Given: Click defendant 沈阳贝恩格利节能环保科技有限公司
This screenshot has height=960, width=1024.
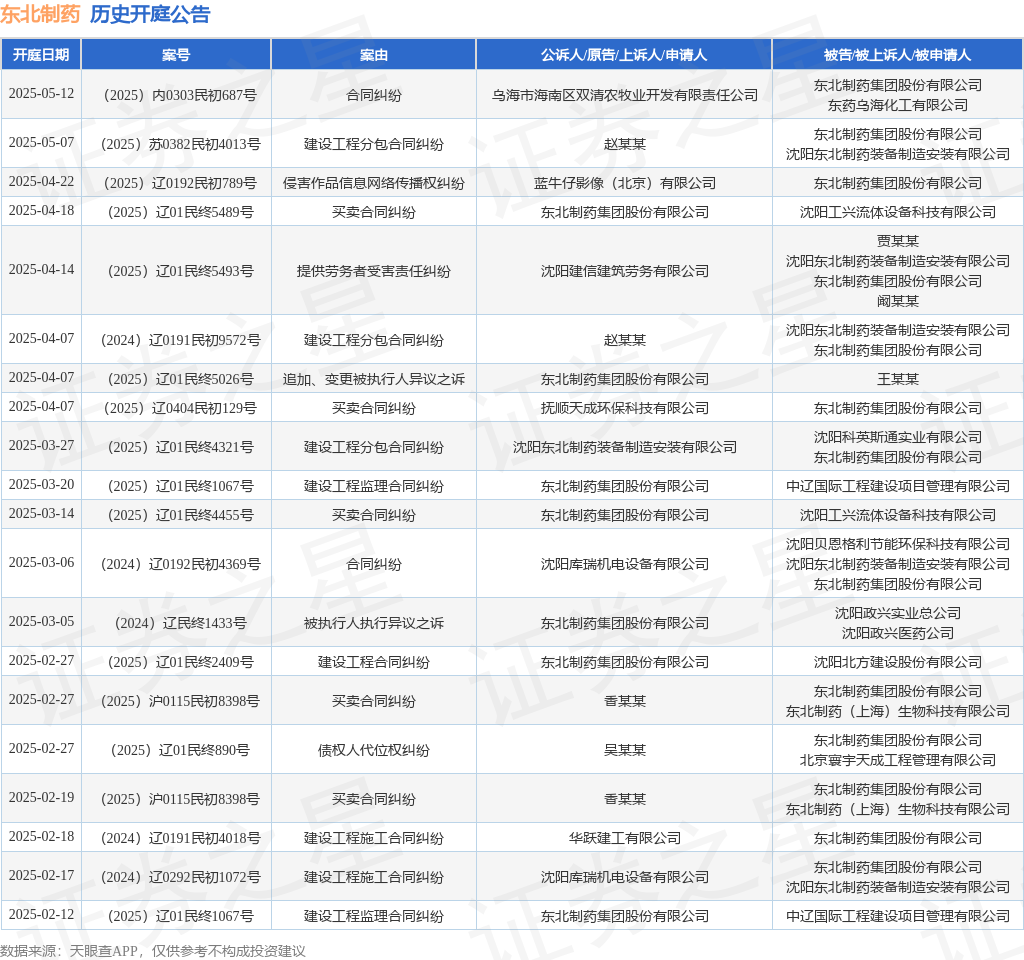Looking at the screenshot, I should point(897,544).
